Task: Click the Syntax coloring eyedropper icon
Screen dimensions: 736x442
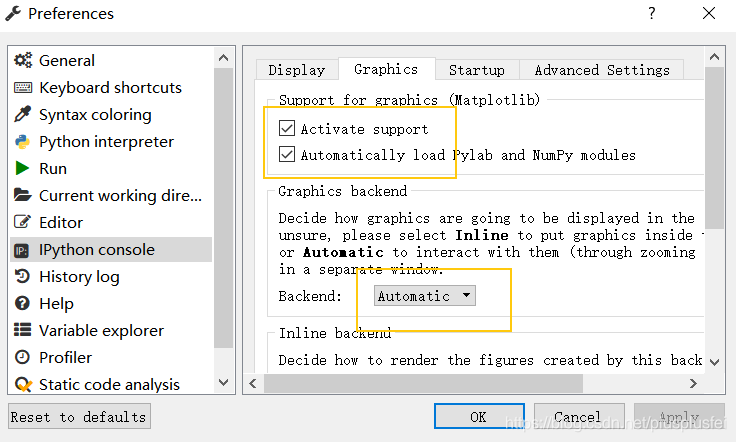Action: (23, 114)
